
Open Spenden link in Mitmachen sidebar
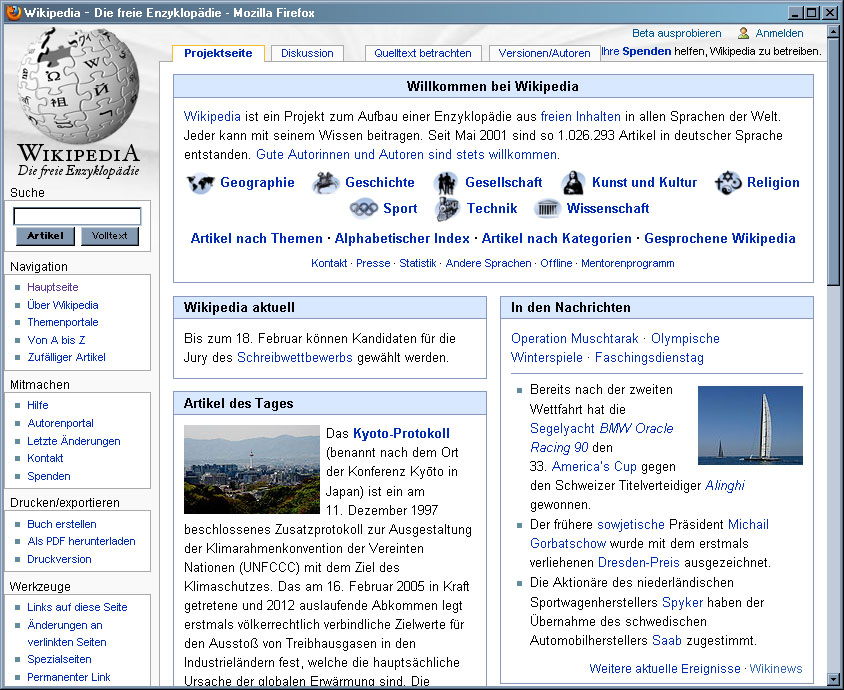click(48, 476)
